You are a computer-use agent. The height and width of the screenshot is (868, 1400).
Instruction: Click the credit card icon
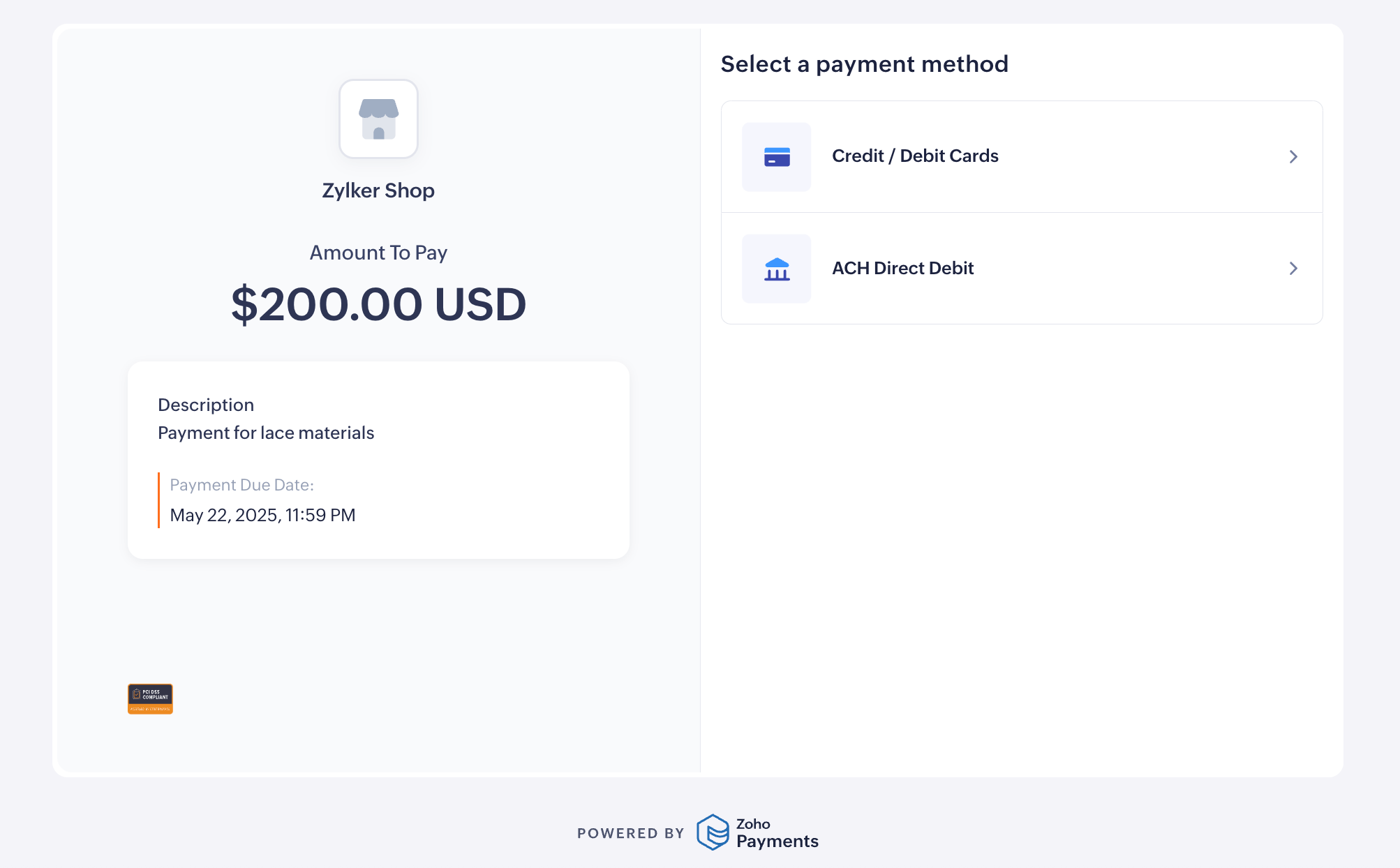(x=776, y=157)
